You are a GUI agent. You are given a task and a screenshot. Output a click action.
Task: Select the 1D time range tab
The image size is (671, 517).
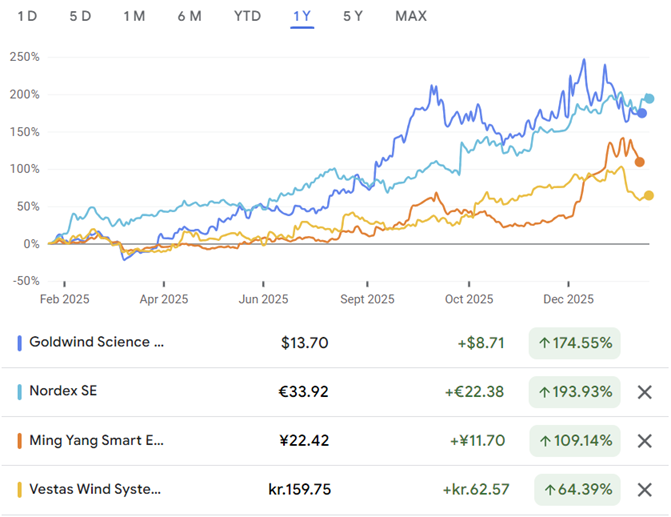27,16
